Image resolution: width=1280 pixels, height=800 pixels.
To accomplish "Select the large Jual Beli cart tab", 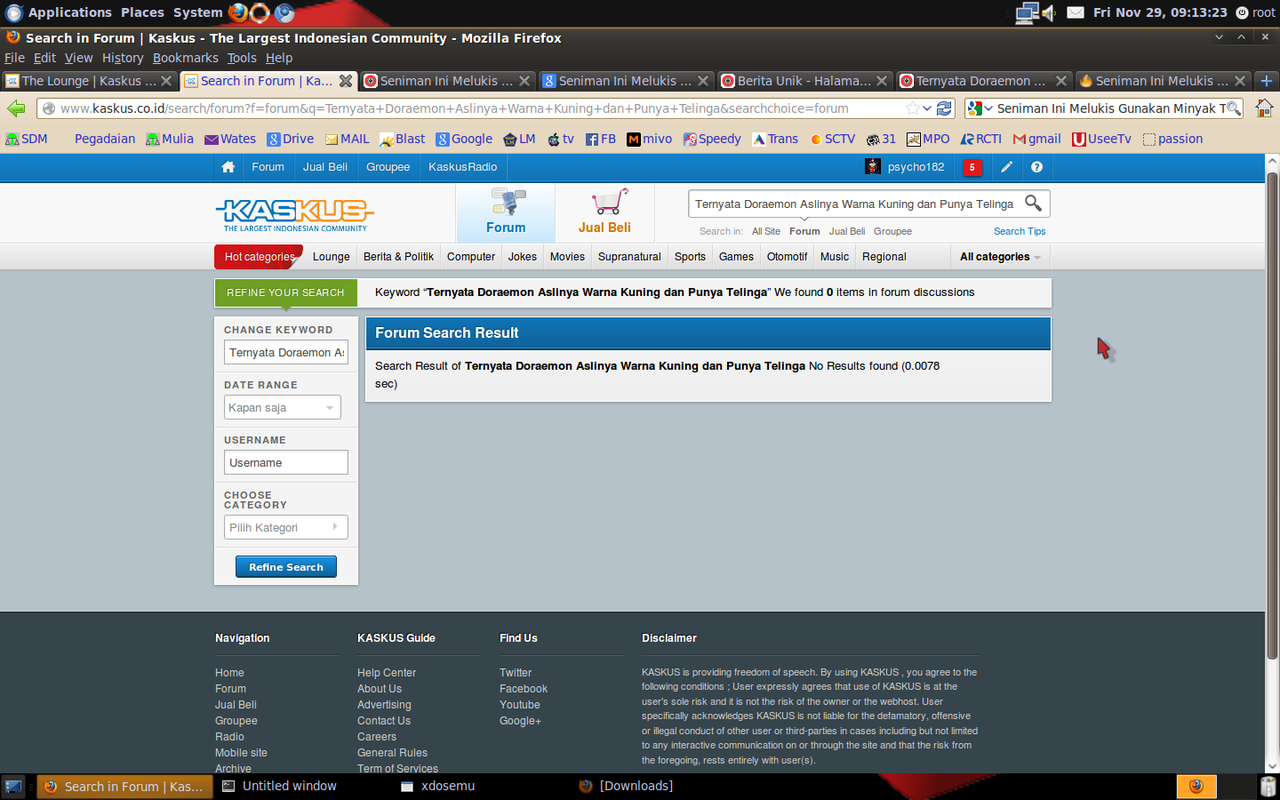I will point(605,212).
